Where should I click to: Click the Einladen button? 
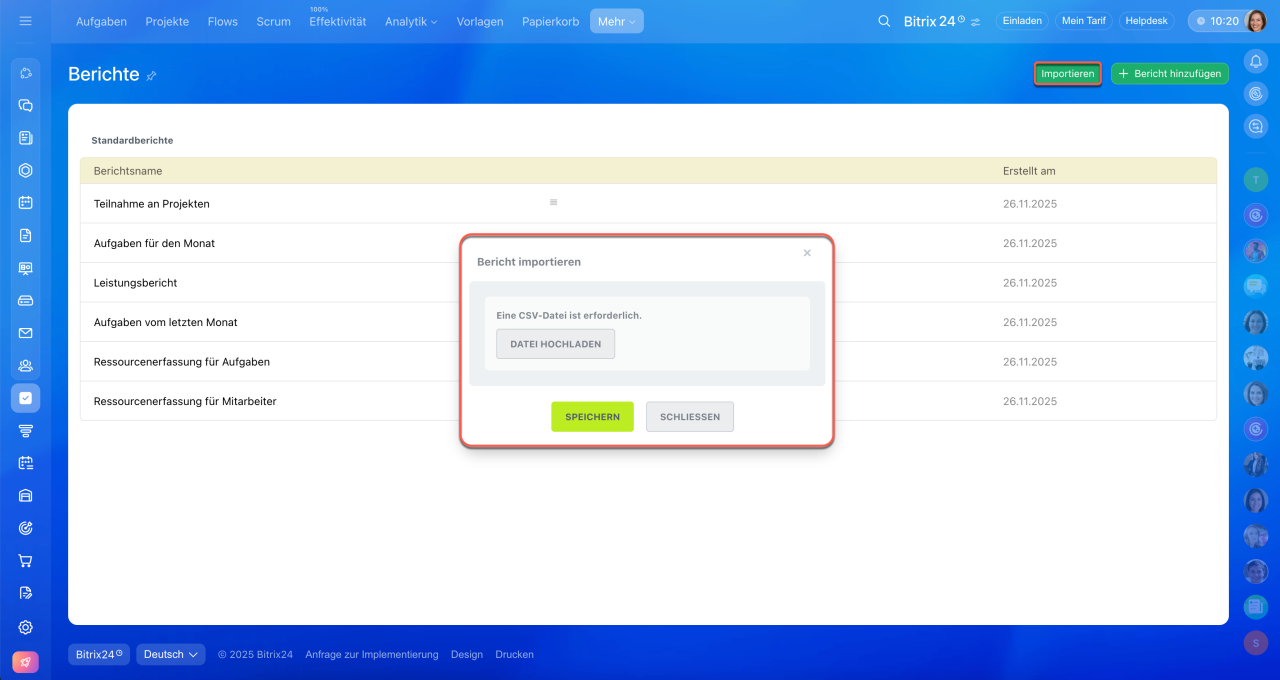click(x=1022, y=20)
